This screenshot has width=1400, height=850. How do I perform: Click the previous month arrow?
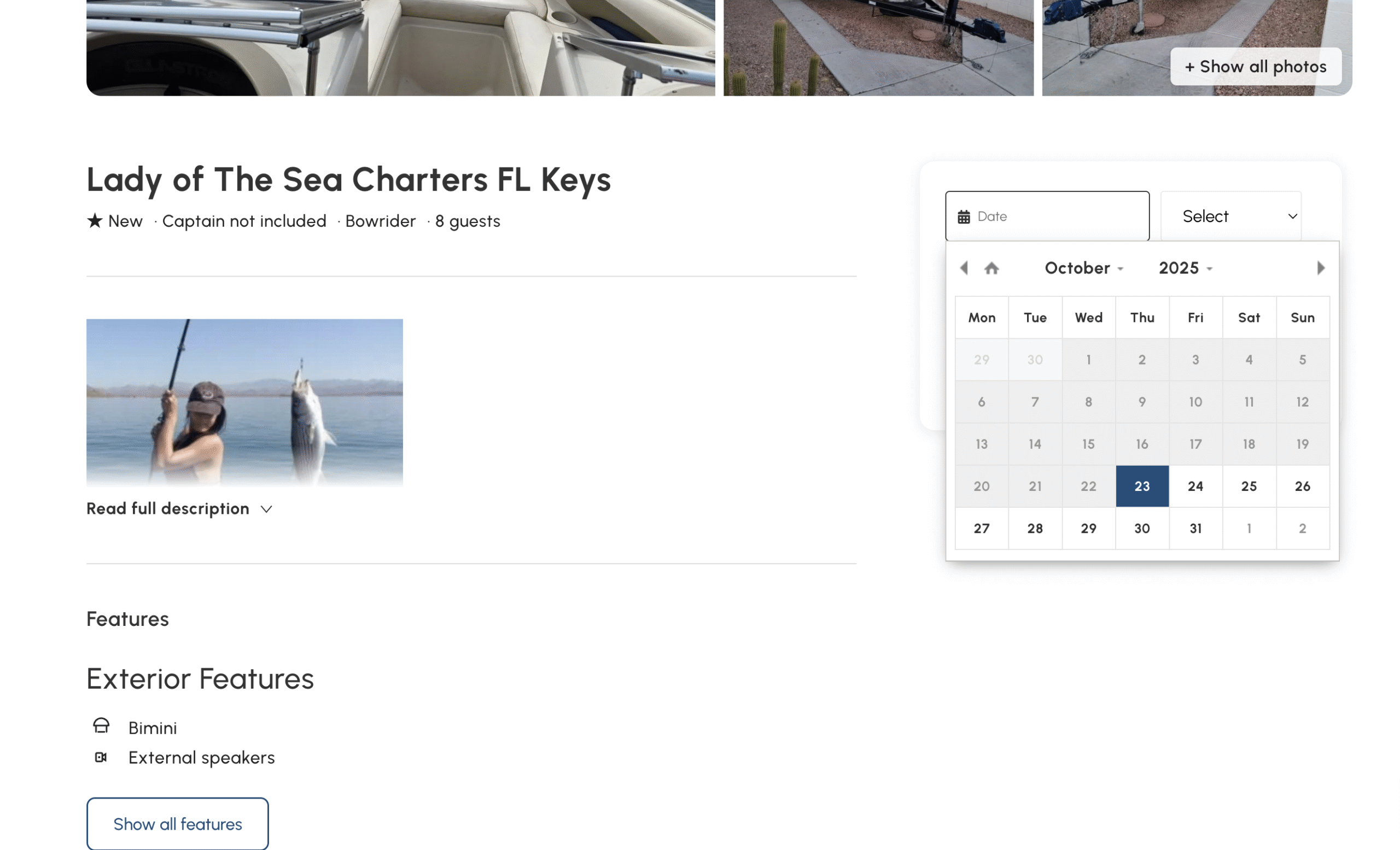coord(964,268)
